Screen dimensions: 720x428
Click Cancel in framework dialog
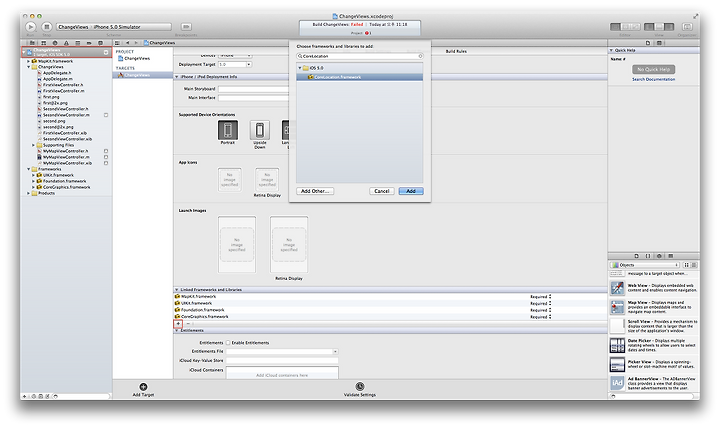382,191
